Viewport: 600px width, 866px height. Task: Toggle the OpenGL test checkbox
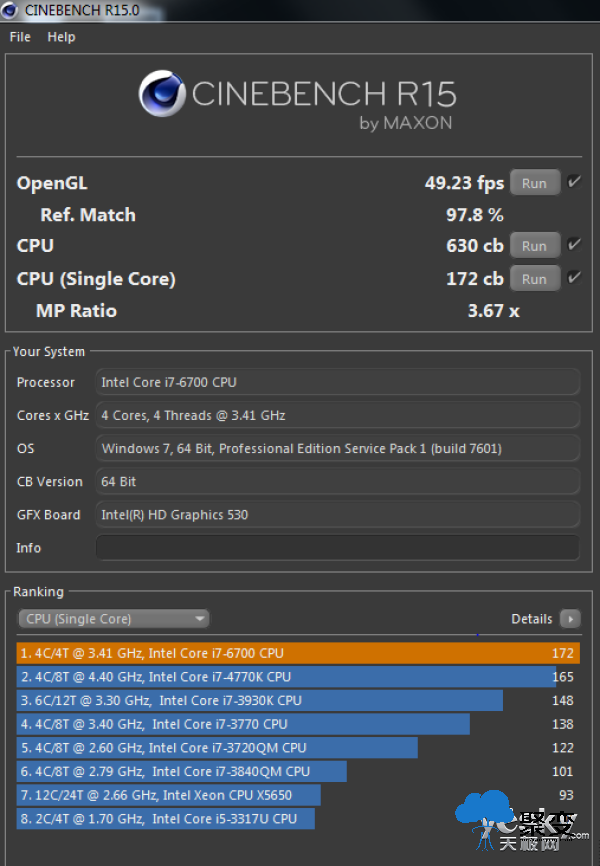(574, 183)
